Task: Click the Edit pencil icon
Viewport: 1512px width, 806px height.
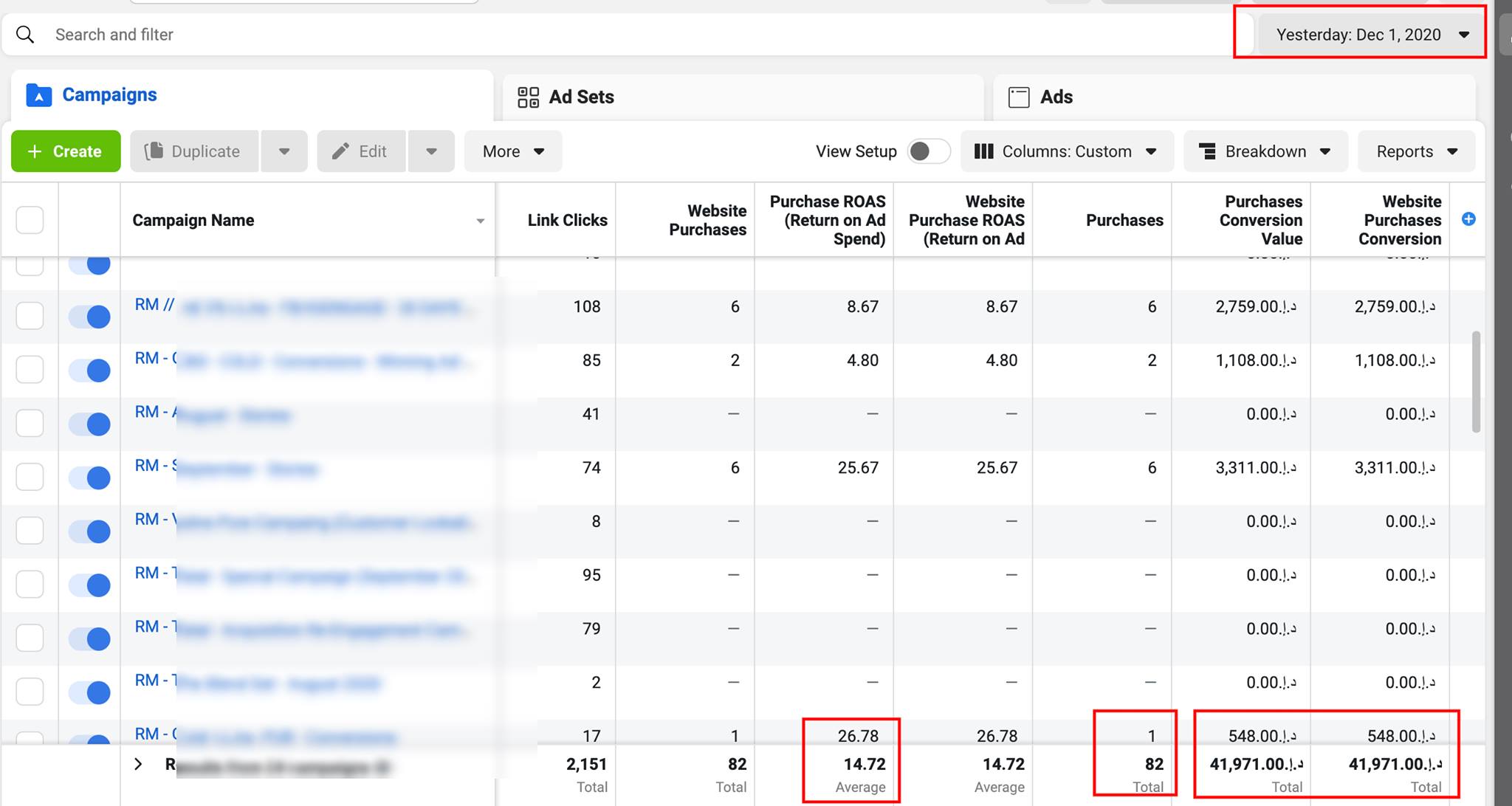Action: [340, 151]
